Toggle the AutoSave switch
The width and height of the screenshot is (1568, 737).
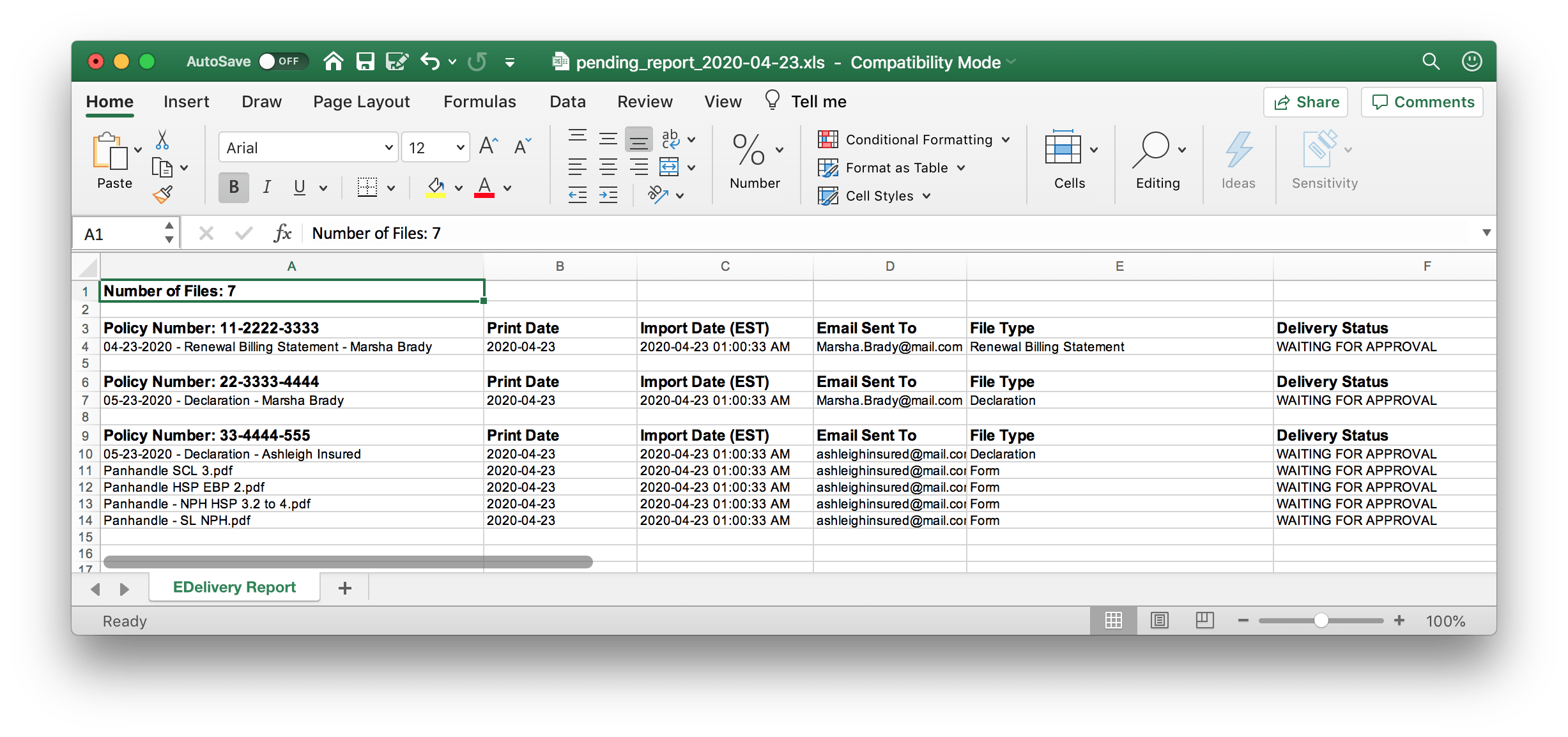click(x=282, y=61)
